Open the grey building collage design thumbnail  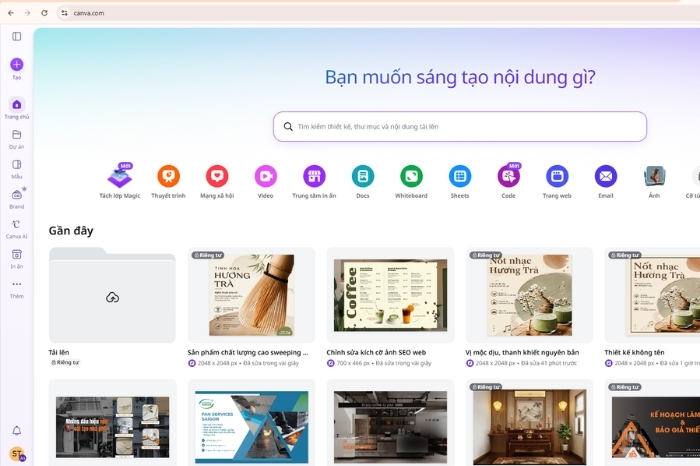click(112, 423)
